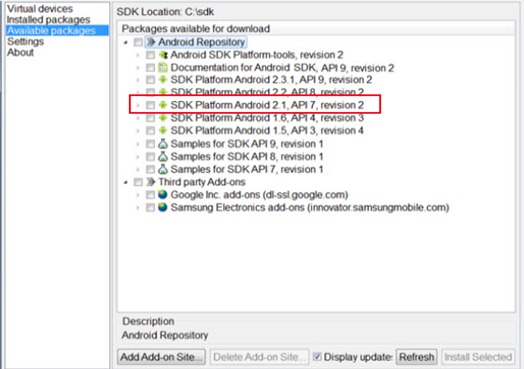Collapse the Third party Add-ons node
This screenshot has width=524, height=369.
pyautogui.click(x=126, y=182)
